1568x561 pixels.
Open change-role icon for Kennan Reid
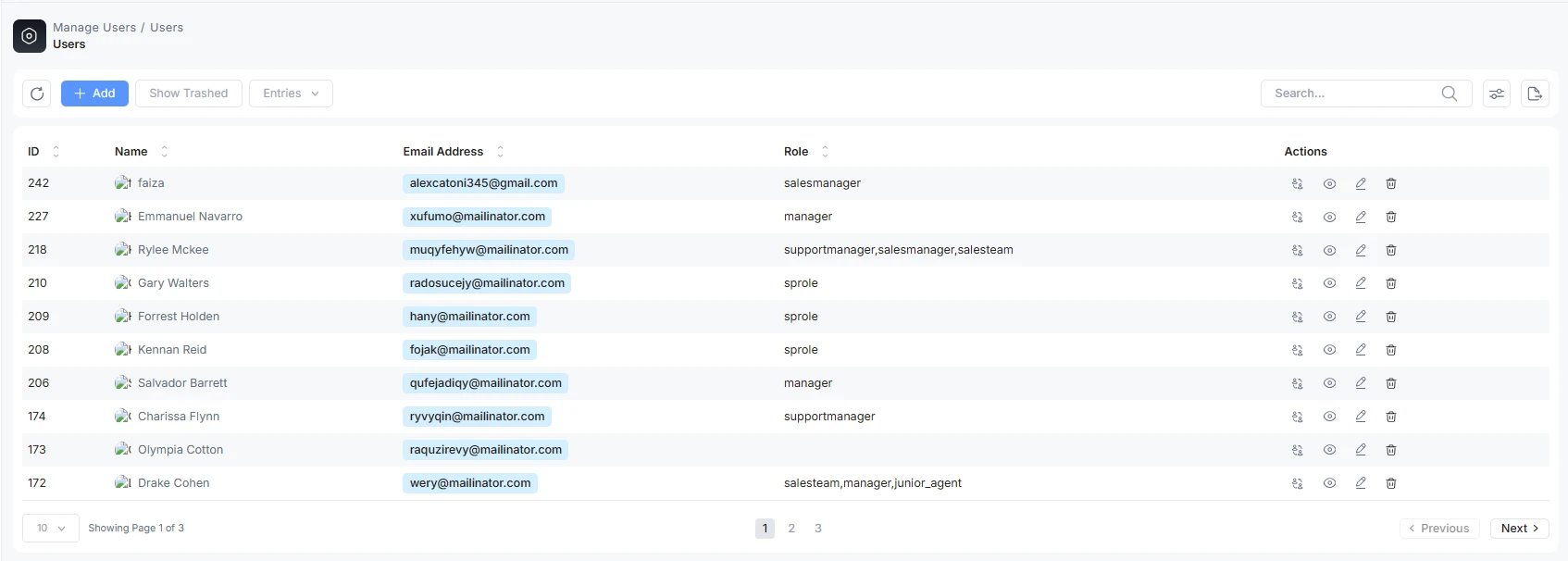coord(1298,350)
